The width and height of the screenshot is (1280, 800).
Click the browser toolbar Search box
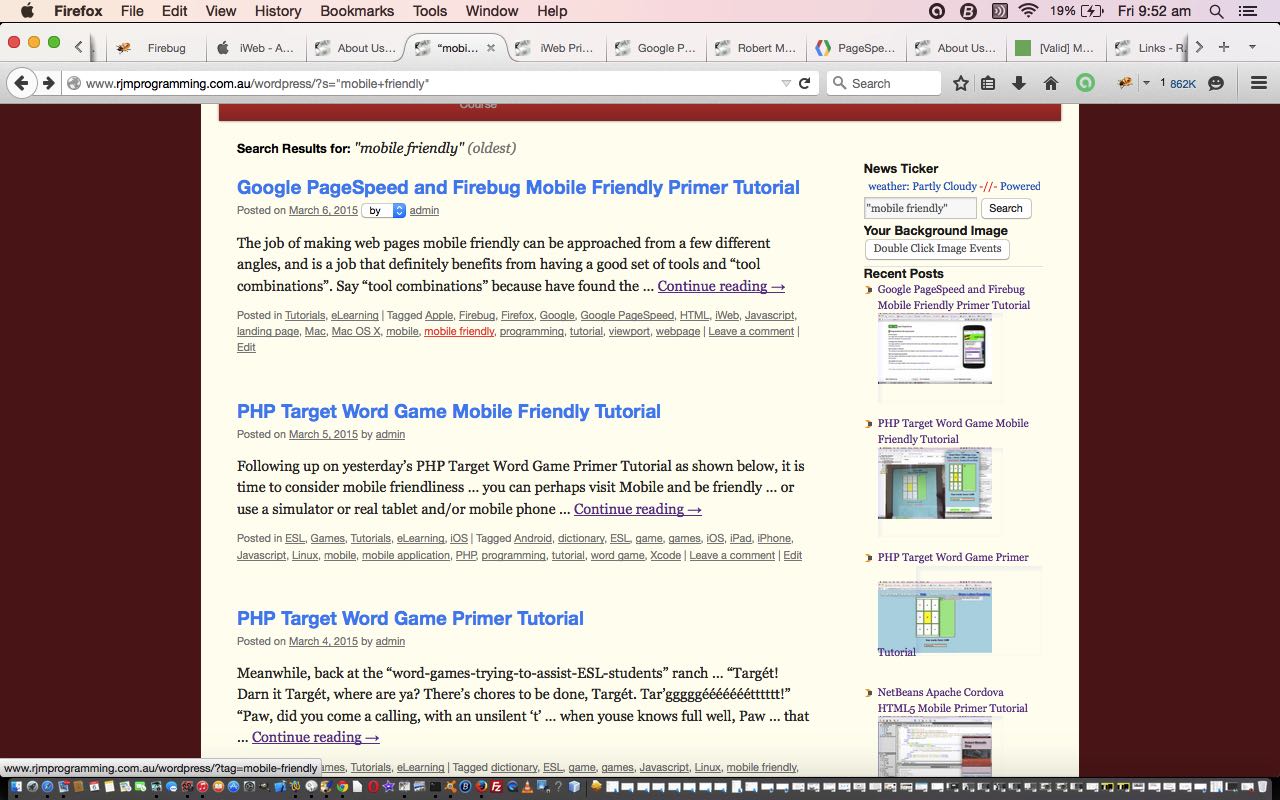[884, 84]
